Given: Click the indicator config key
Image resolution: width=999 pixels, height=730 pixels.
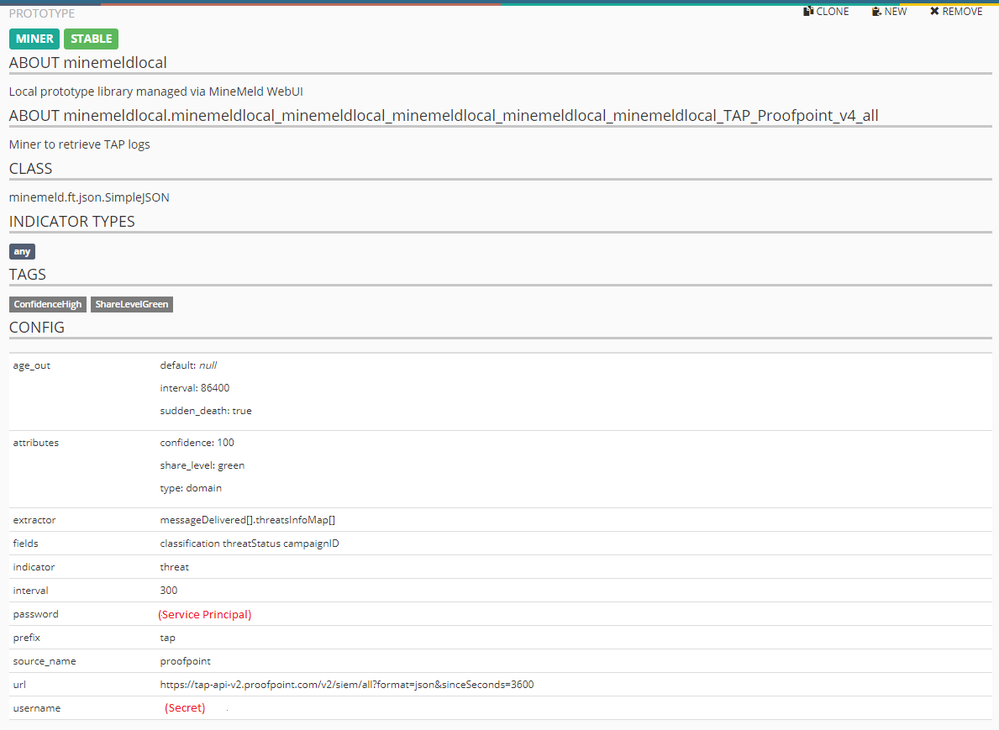Looking at the screenshot, I should (34, 567).
